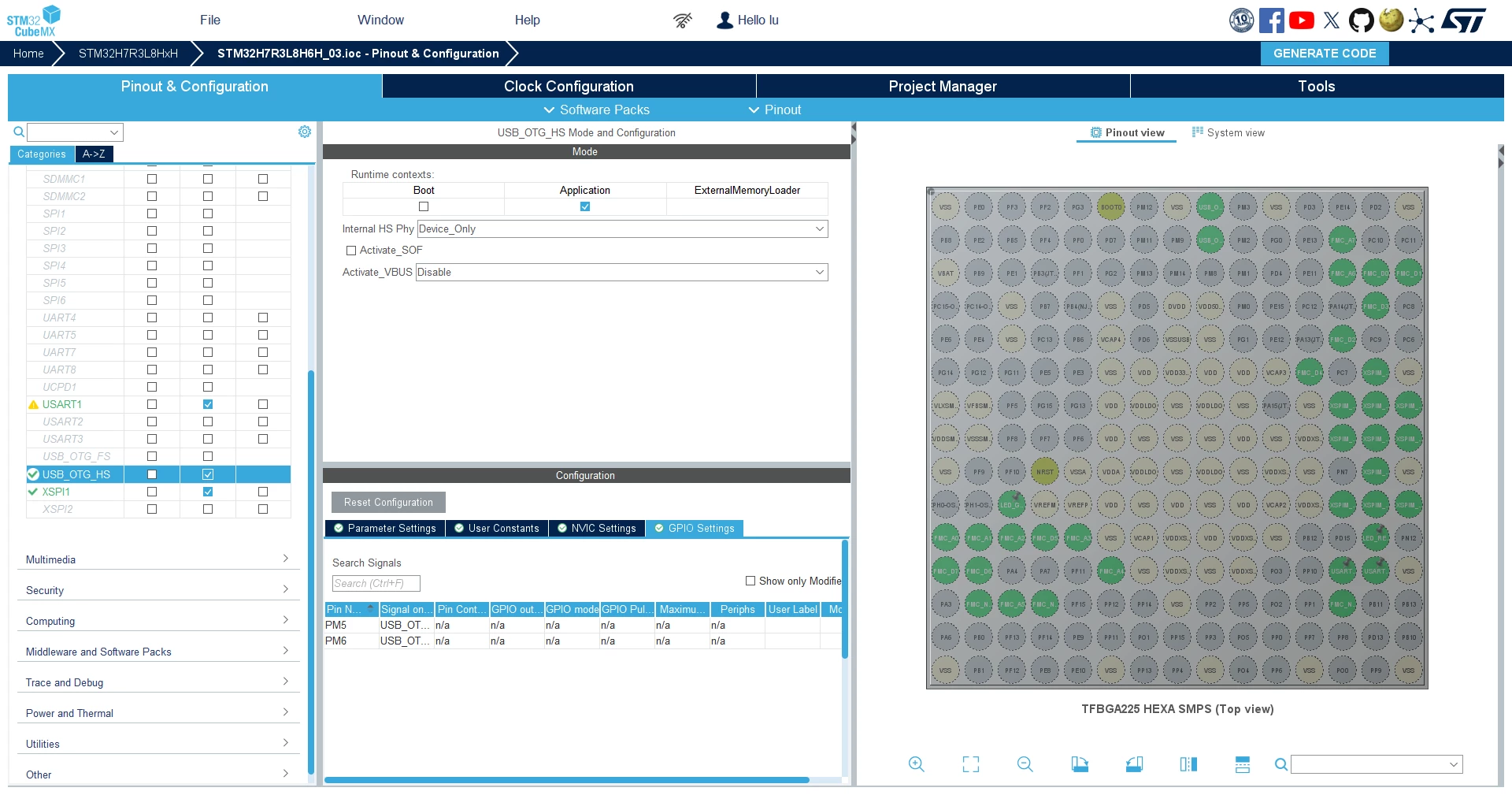Expand the Trace and Debug category
Screen dimensions: 1512x795
157,682
